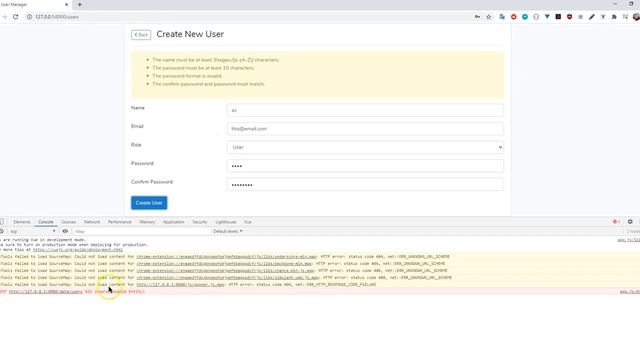Image resolution: width=640 pixels, height=360 pixels.
Task: Select the 'password format is invalid' message
Action: 187,76
